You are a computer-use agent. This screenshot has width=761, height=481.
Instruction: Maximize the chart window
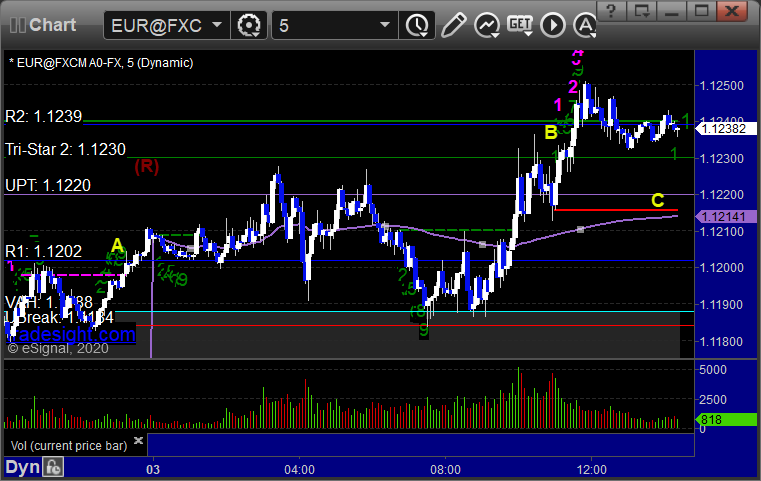click(x=701, y=11)
